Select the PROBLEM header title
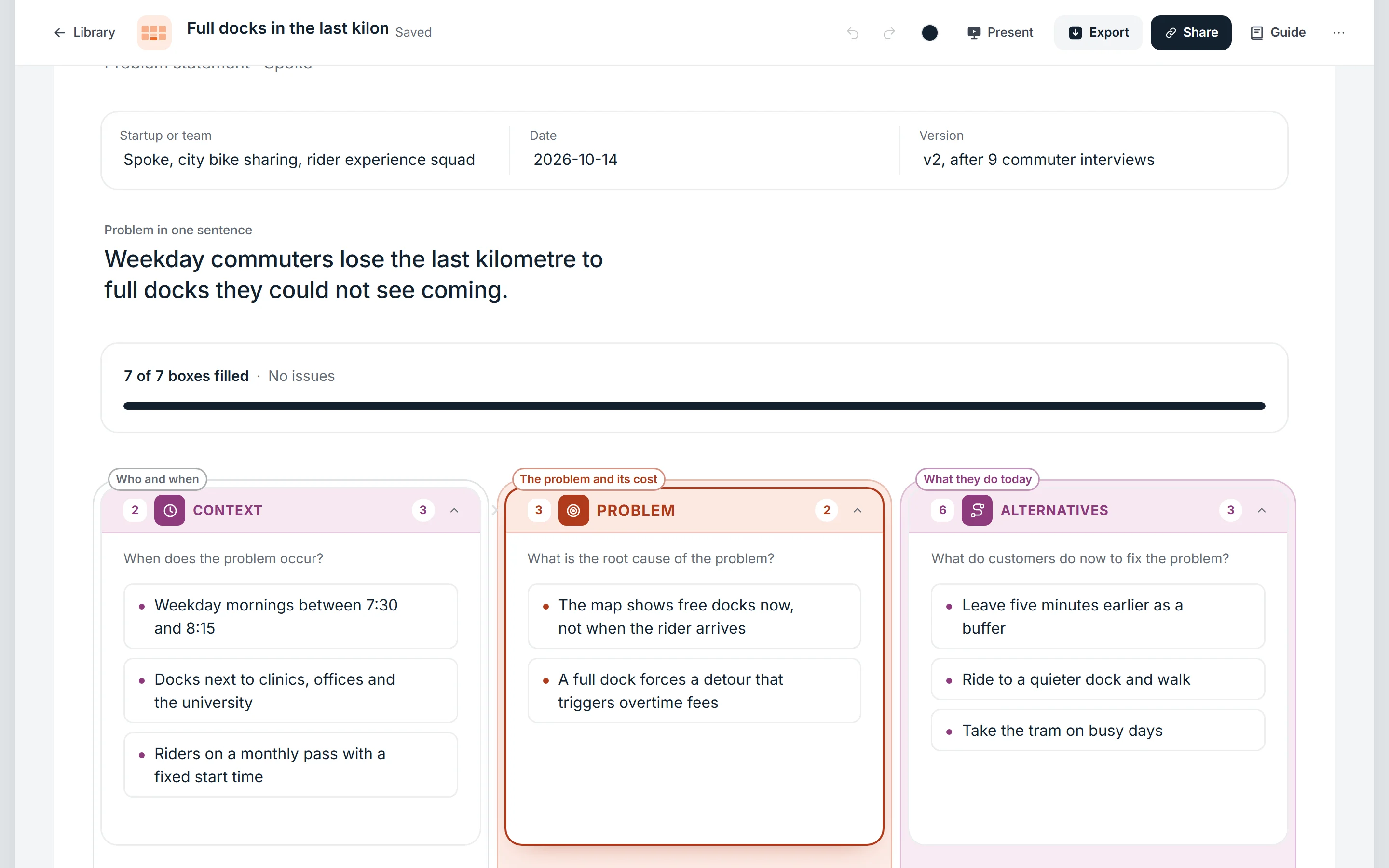The width and height of the screenshot is (1389, 868). (635, 510)
